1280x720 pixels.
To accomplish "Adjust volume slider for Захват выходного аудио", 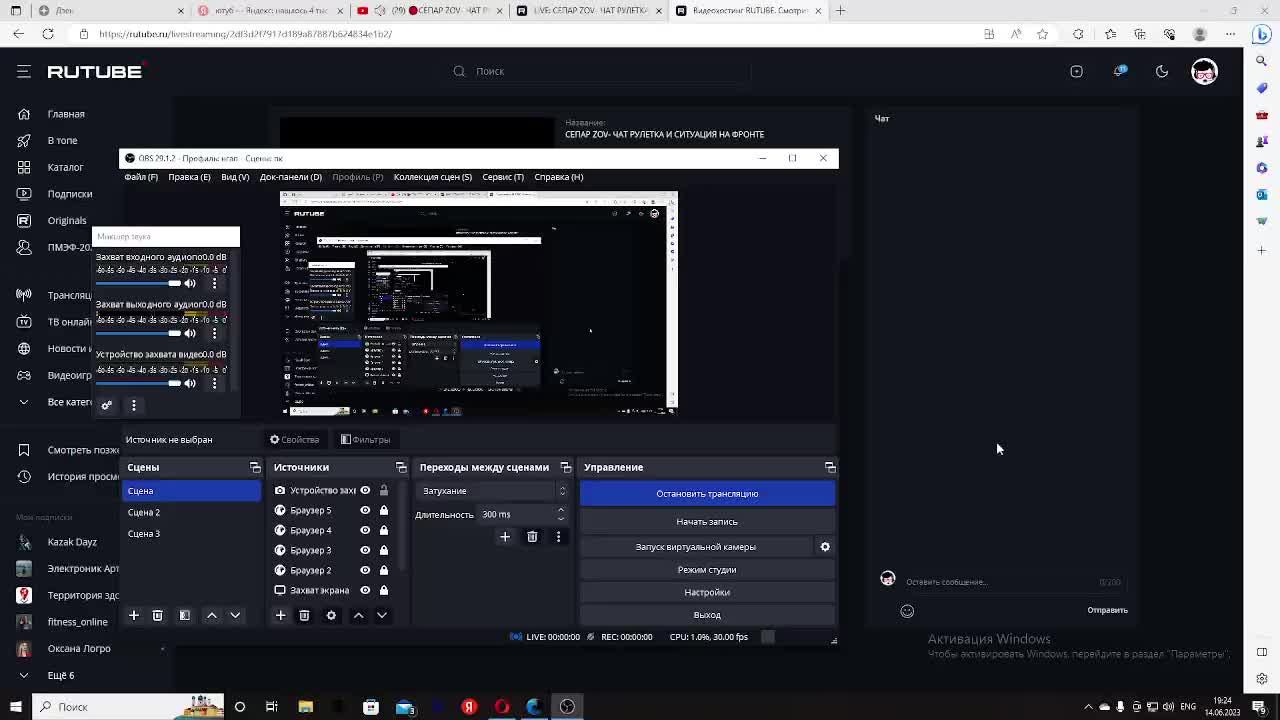I will point(138,333).
